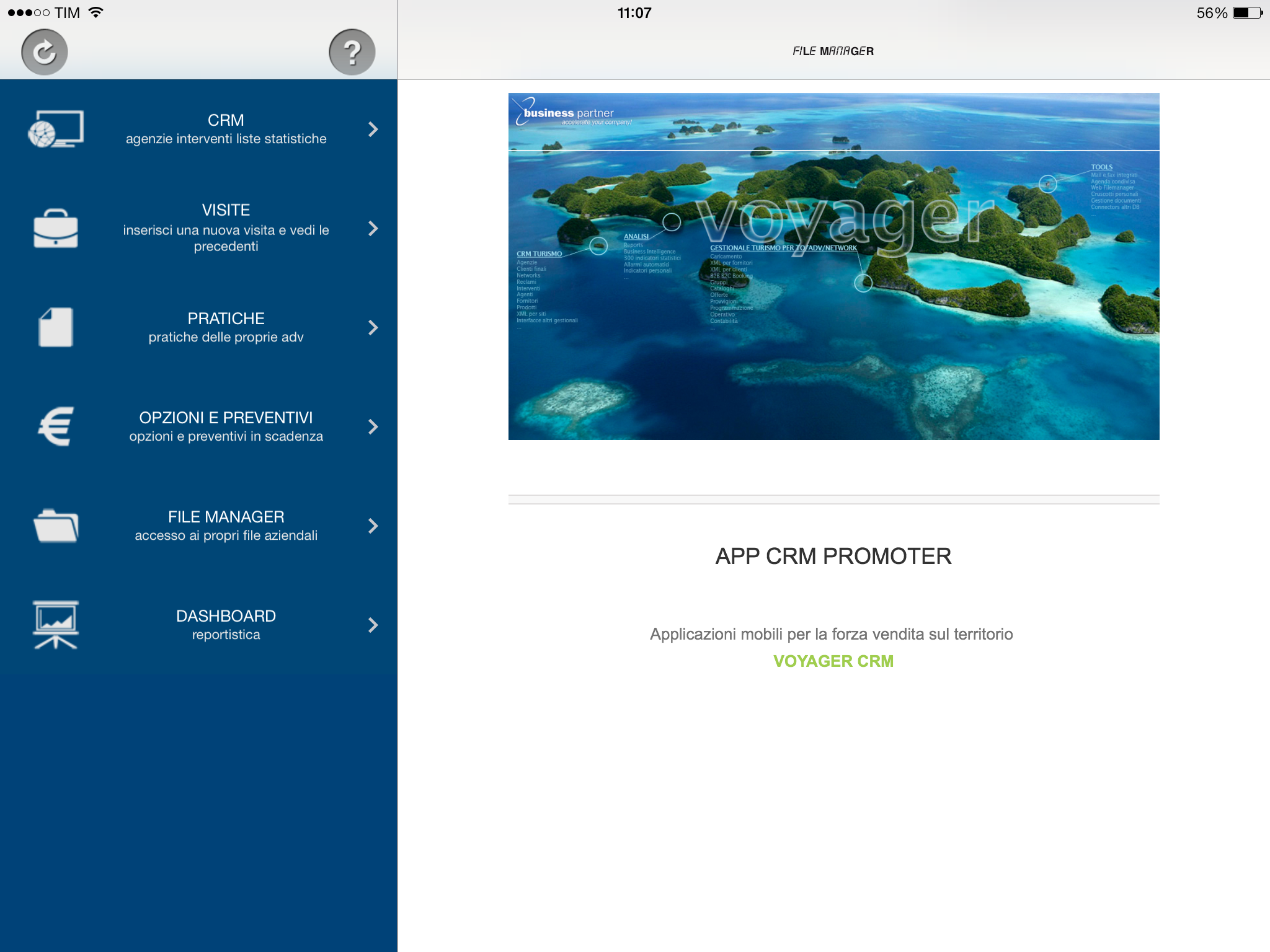Tap the TIM carrier label
The image size is (1270, 952).
coord(67,13)
